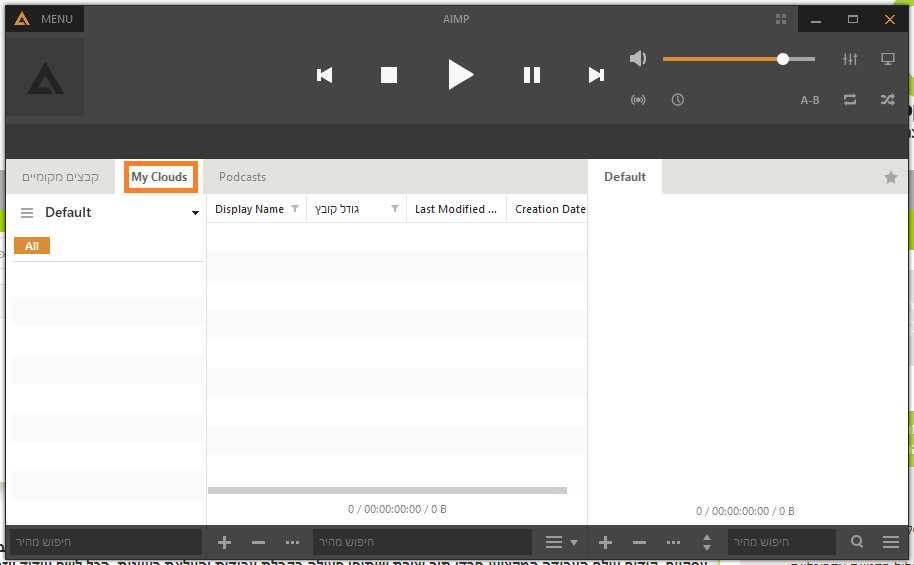This screenshot has height=565, width=914.
Task: Click the library table quick search field
Action: (x=422, y=542)
